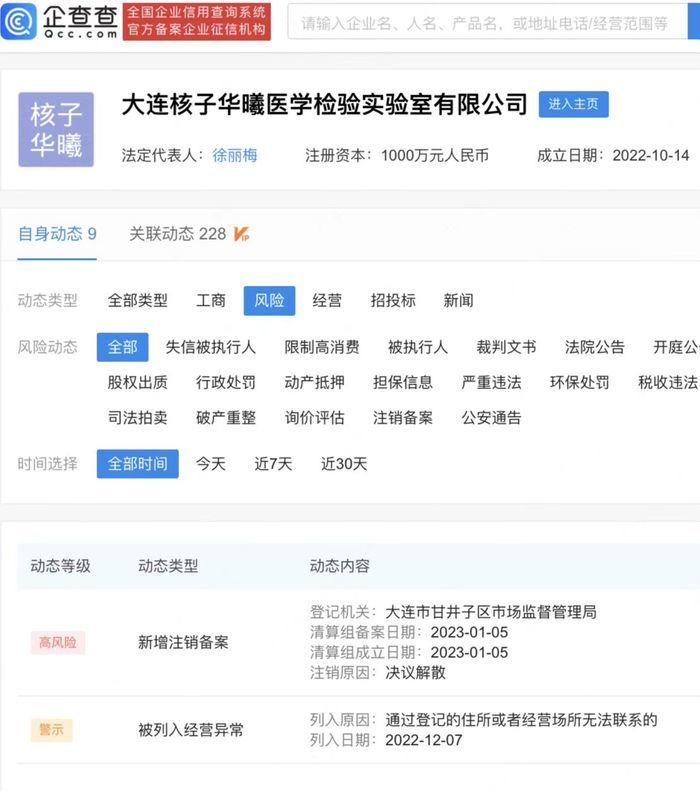Select 工商 dynamic type filter
The image size is (700, 791).
(211, 301)
